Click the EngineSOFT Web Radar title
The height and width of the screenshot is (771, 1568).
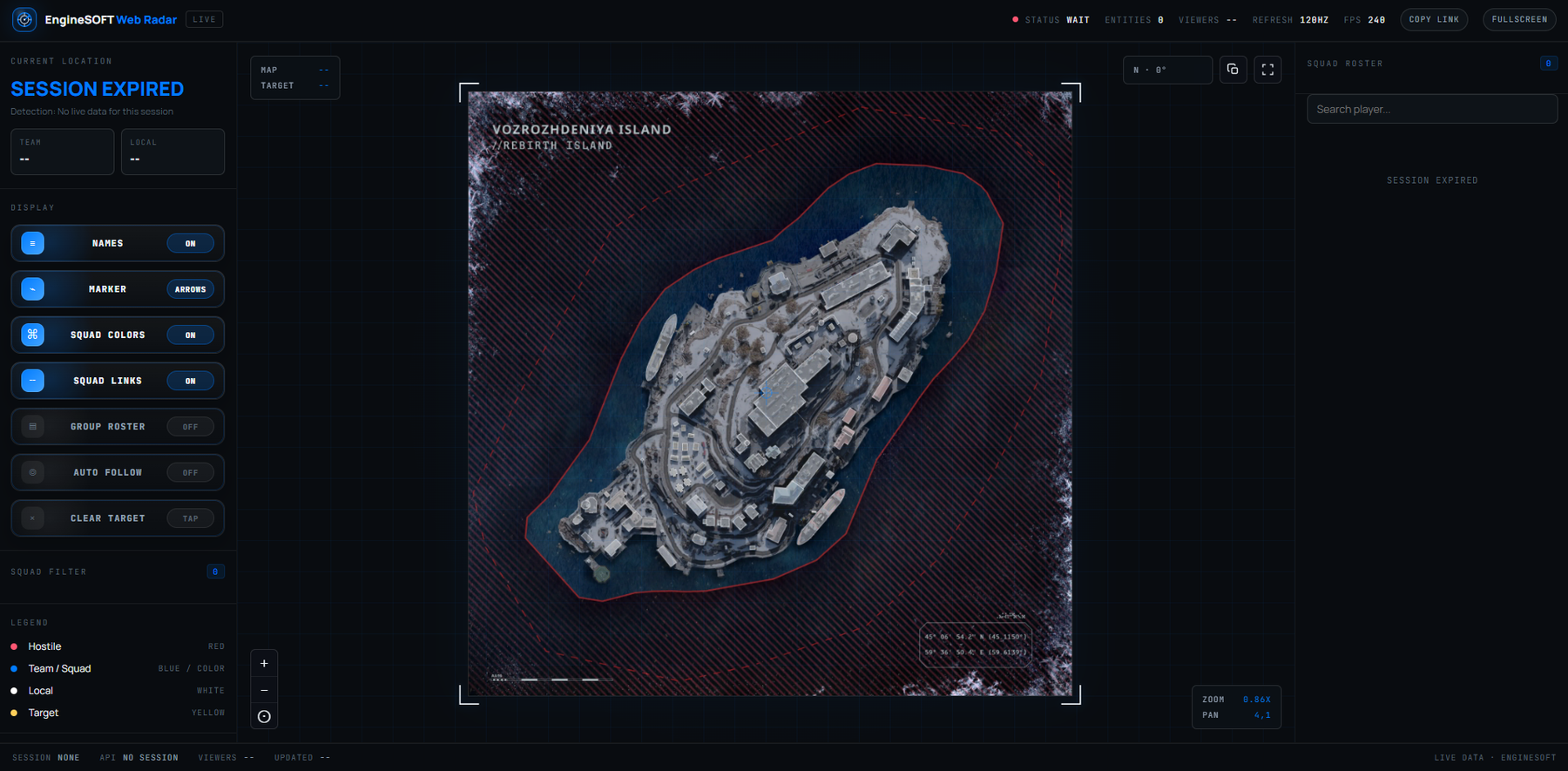coord(111,19)
